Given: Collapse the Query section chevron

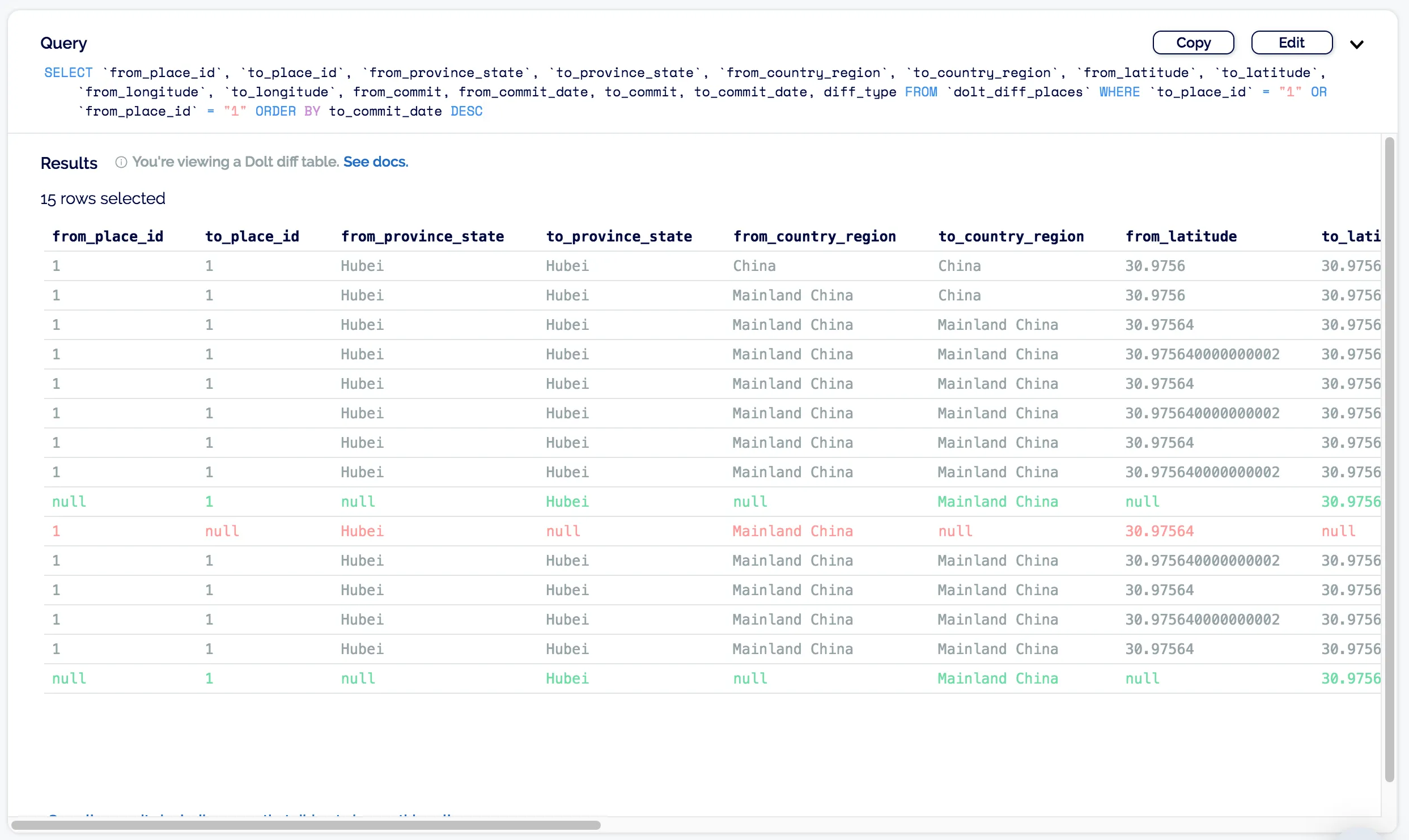Looking at the screenshot, I should (1356, 44).
